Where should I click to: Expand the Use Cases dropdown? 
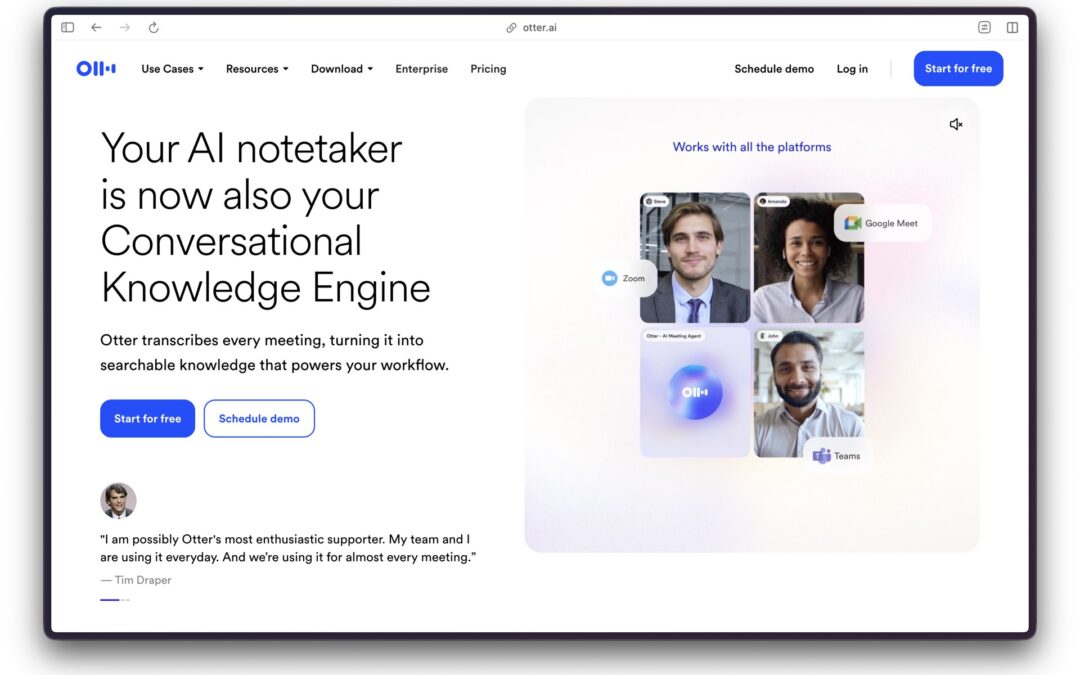(172, 69)
